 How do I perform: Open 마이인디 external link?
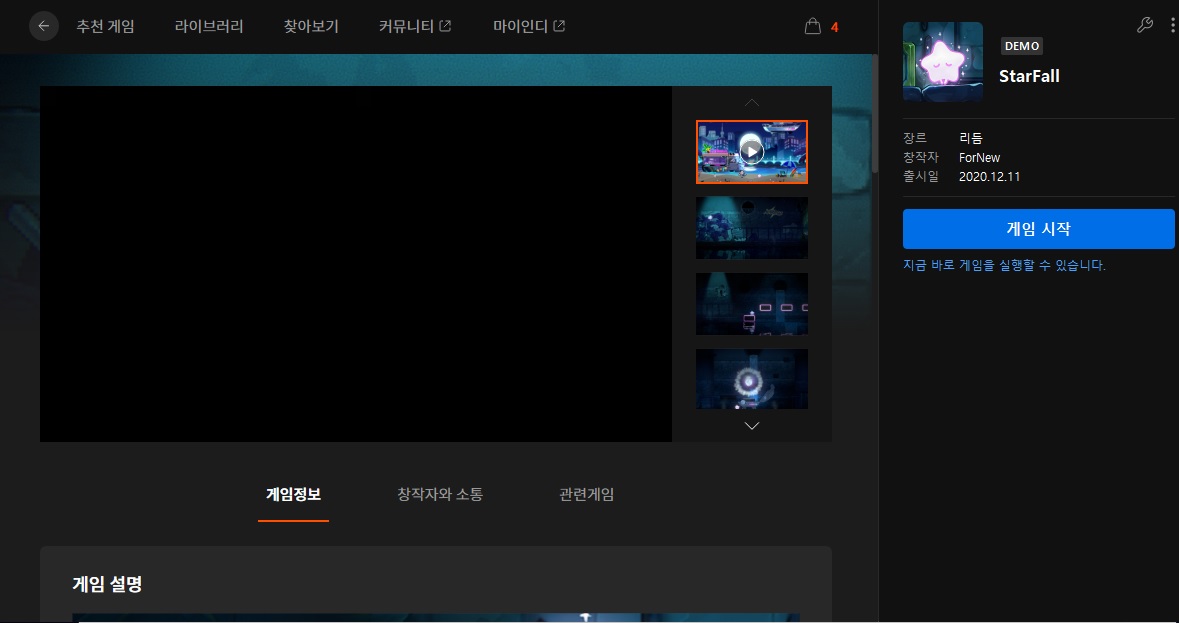pyautogui.click(x=528, y=26)
